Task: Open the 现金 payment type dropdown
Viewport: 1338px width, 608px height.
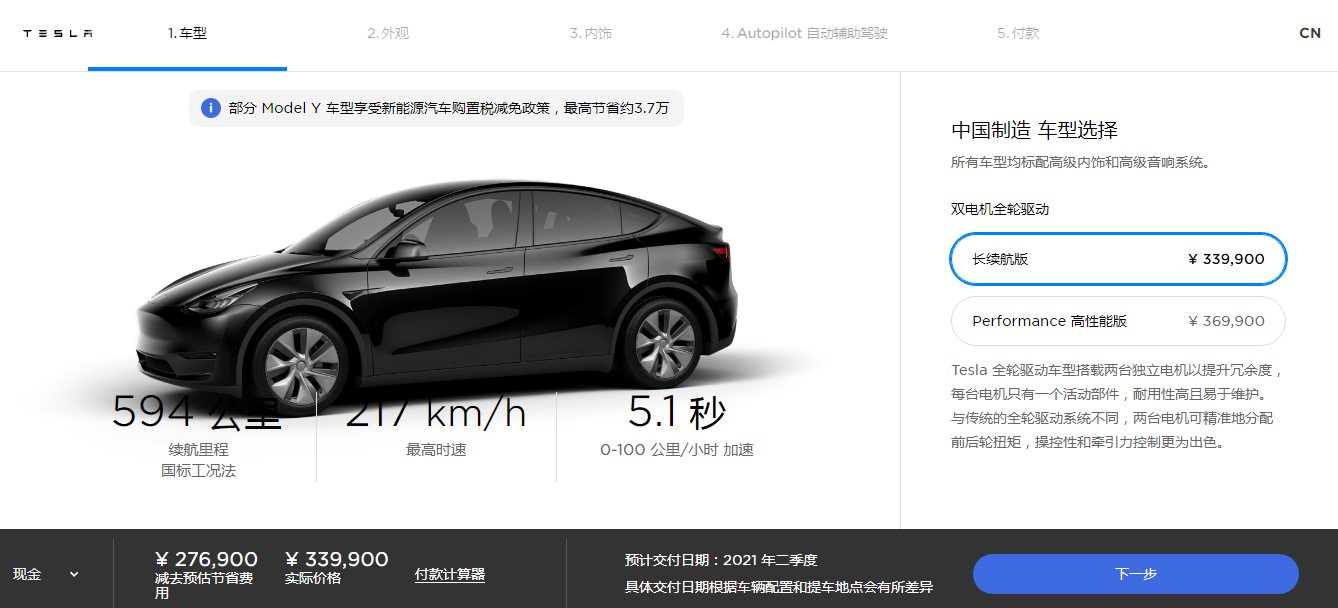Action: (x=46, y=574)
